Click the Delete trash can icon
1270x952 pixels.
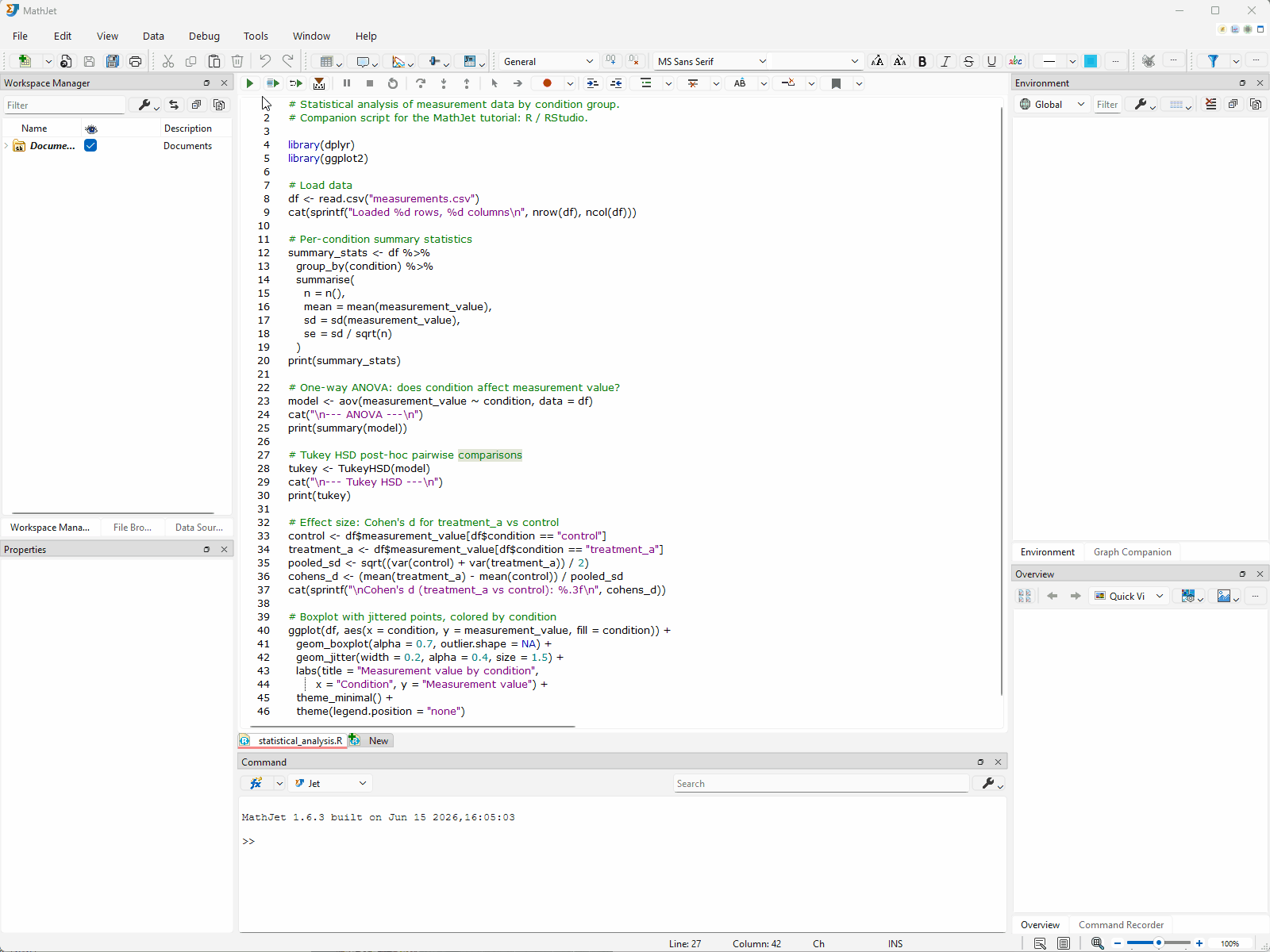click(x=237, y=61)
